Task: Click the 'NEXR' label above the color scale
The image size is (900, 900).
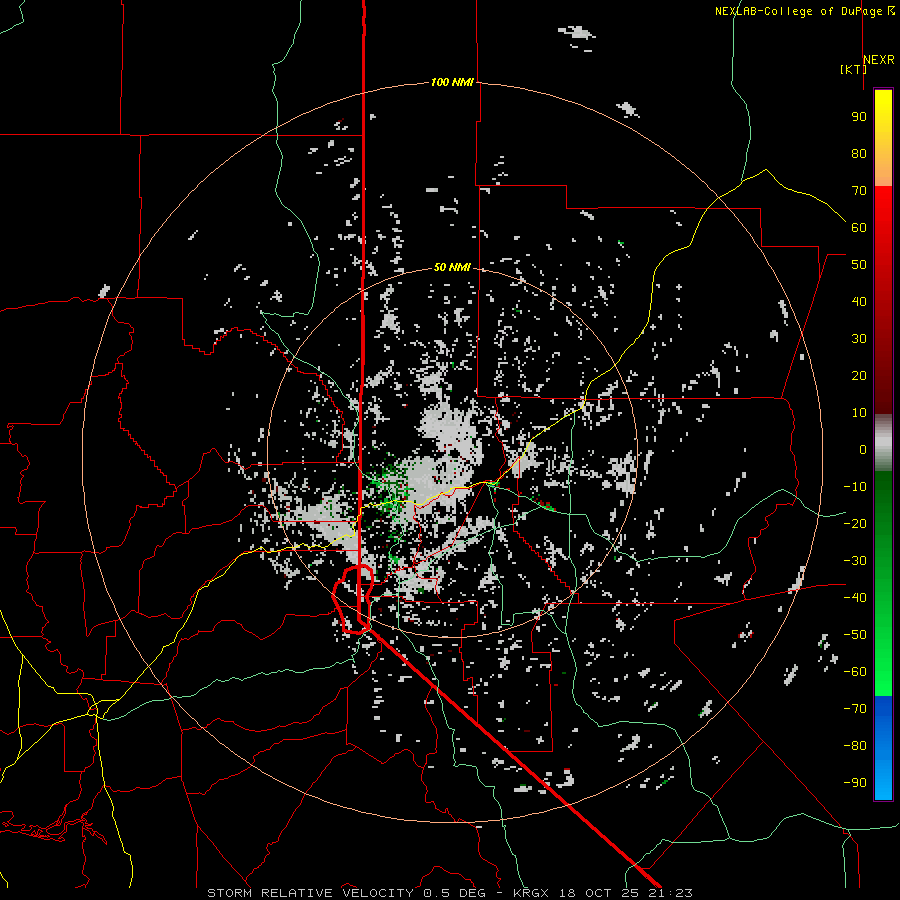Action: tap(878, 60)
